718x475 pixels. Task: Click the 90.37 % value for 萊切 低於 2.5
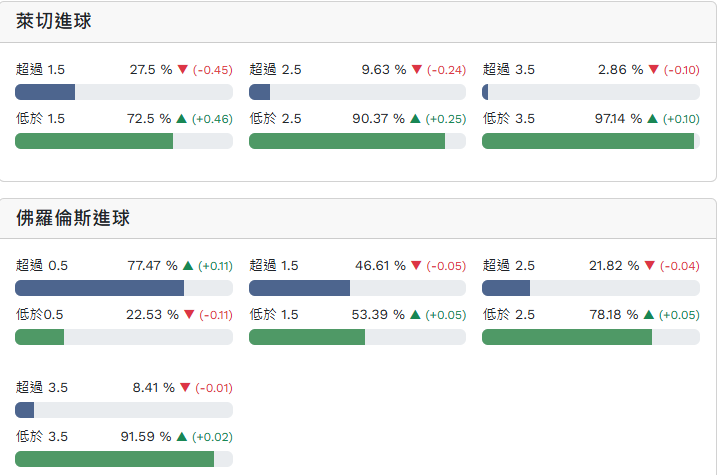(x=379, y=118)
